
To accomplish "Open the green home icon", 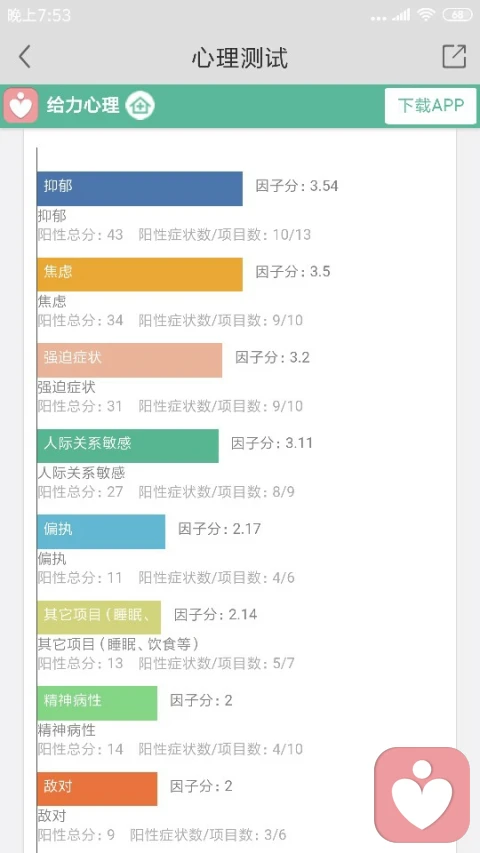I will click(x=140, y=105).
